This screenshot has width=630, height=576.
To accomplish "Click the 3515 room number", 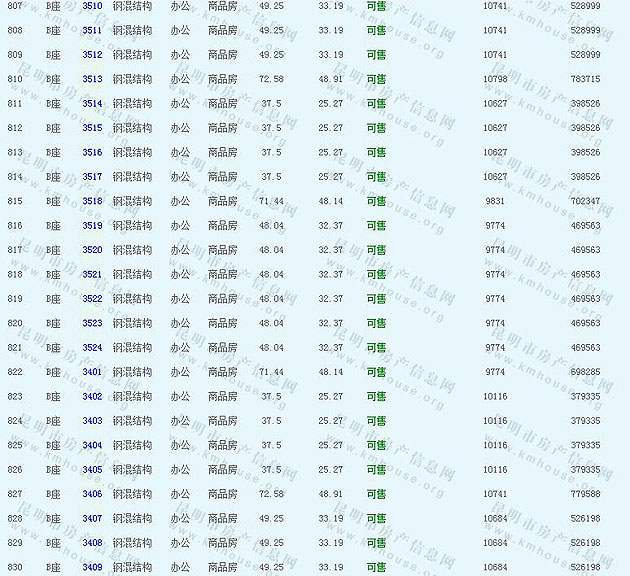I will point(92,128).
